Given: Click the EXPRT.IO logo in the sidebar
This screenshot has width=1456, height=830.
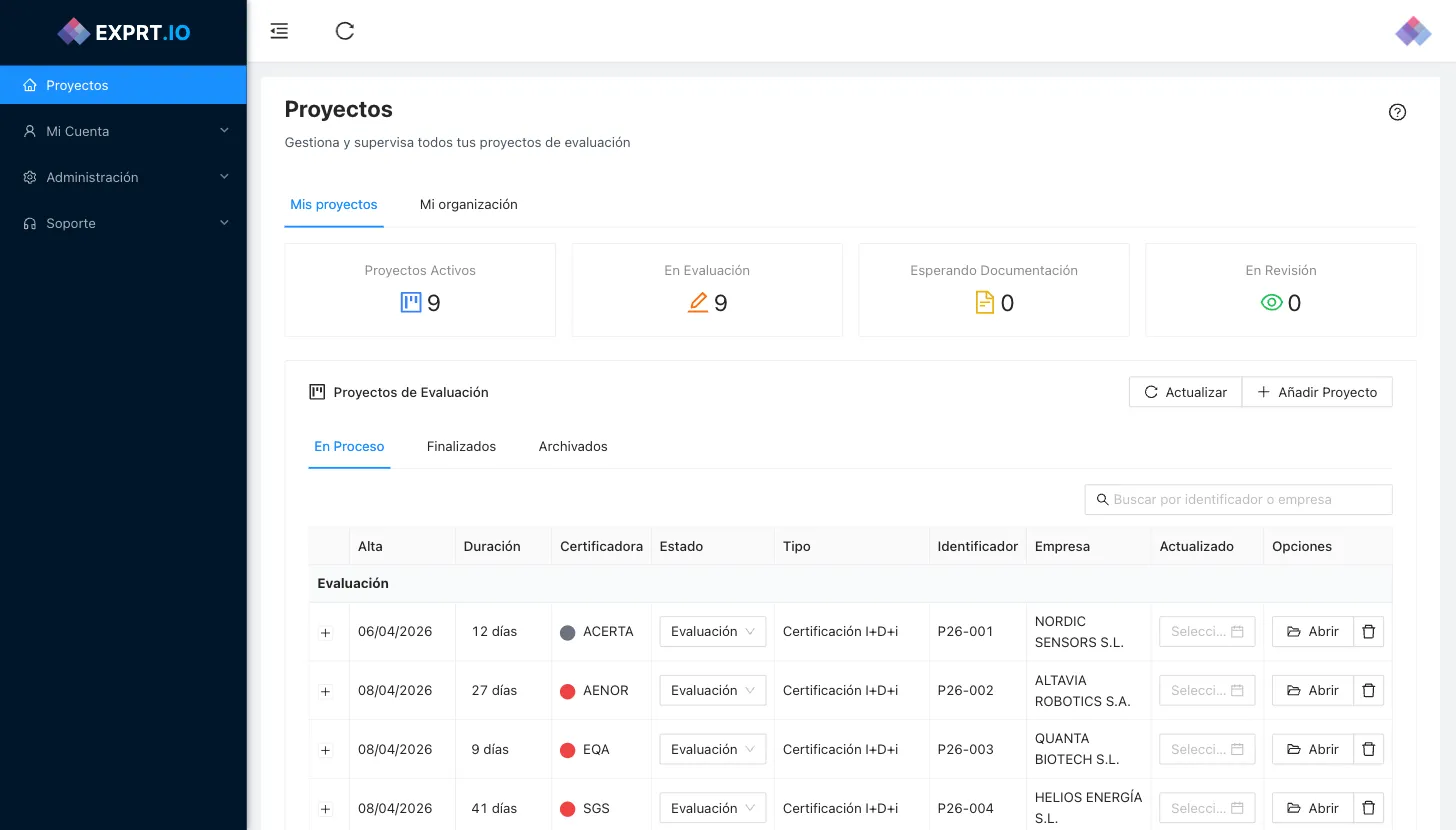Looking at the screenshot, I should (124, 32).
